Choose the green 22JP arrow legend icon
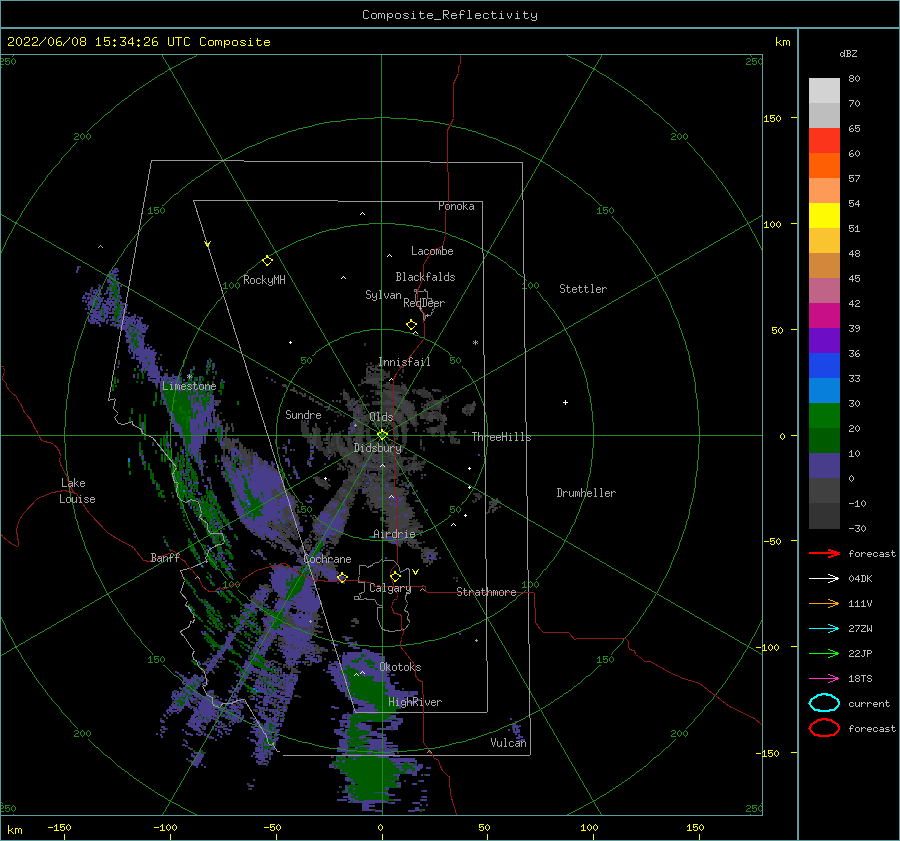The height and width of the screenshot is (841, 900). 824,653
